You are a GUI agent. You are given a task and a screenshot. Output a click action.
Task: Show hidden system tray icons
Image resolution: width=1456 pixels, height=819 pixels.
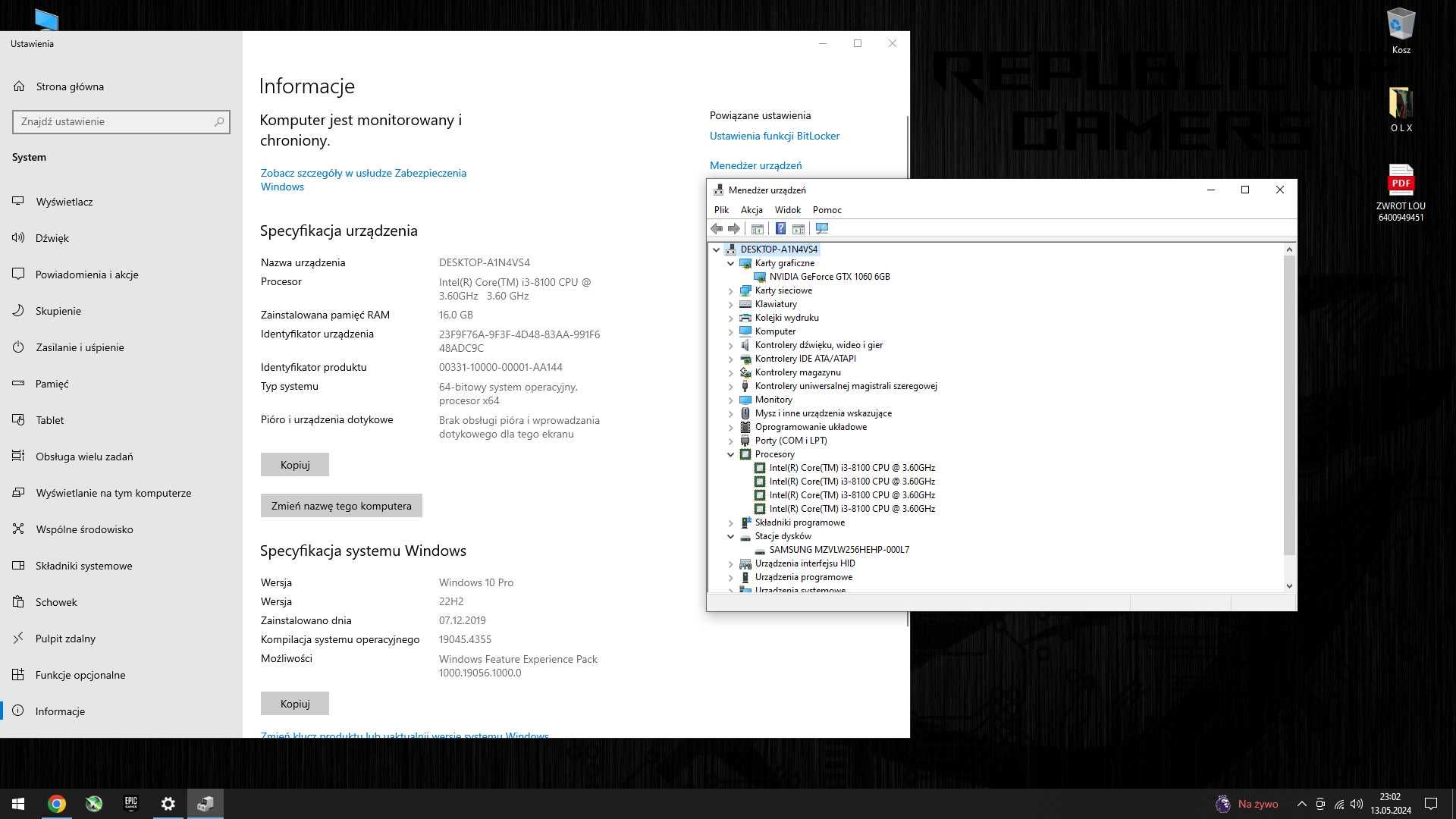pos(1302,804)
